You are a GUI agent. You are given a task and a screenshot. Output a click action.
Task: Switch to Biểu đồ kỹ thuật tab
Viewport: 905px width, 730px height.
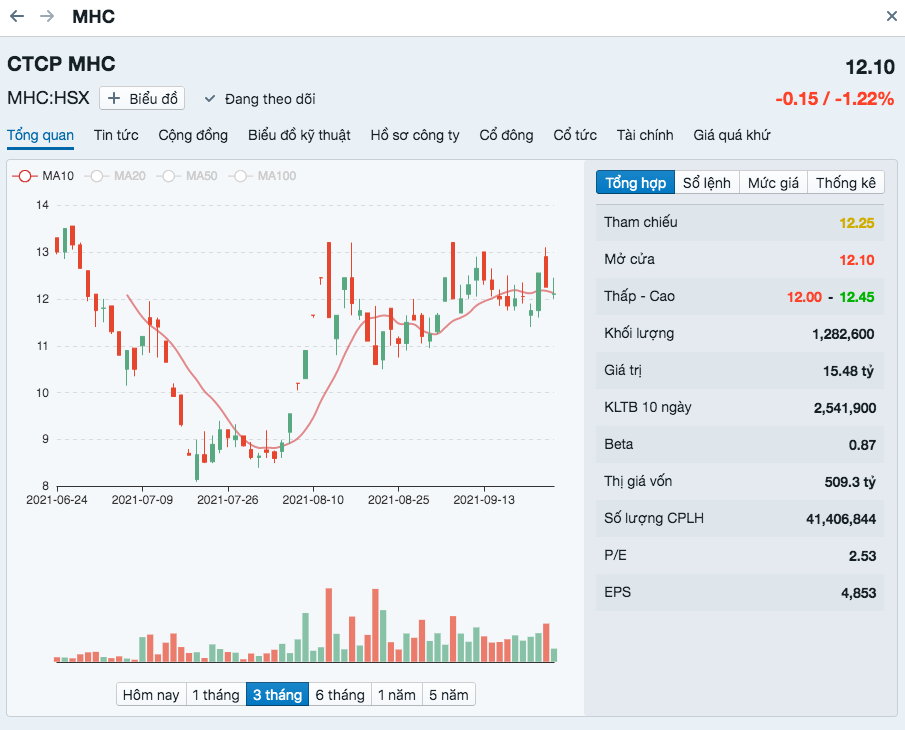coord(299,135)
